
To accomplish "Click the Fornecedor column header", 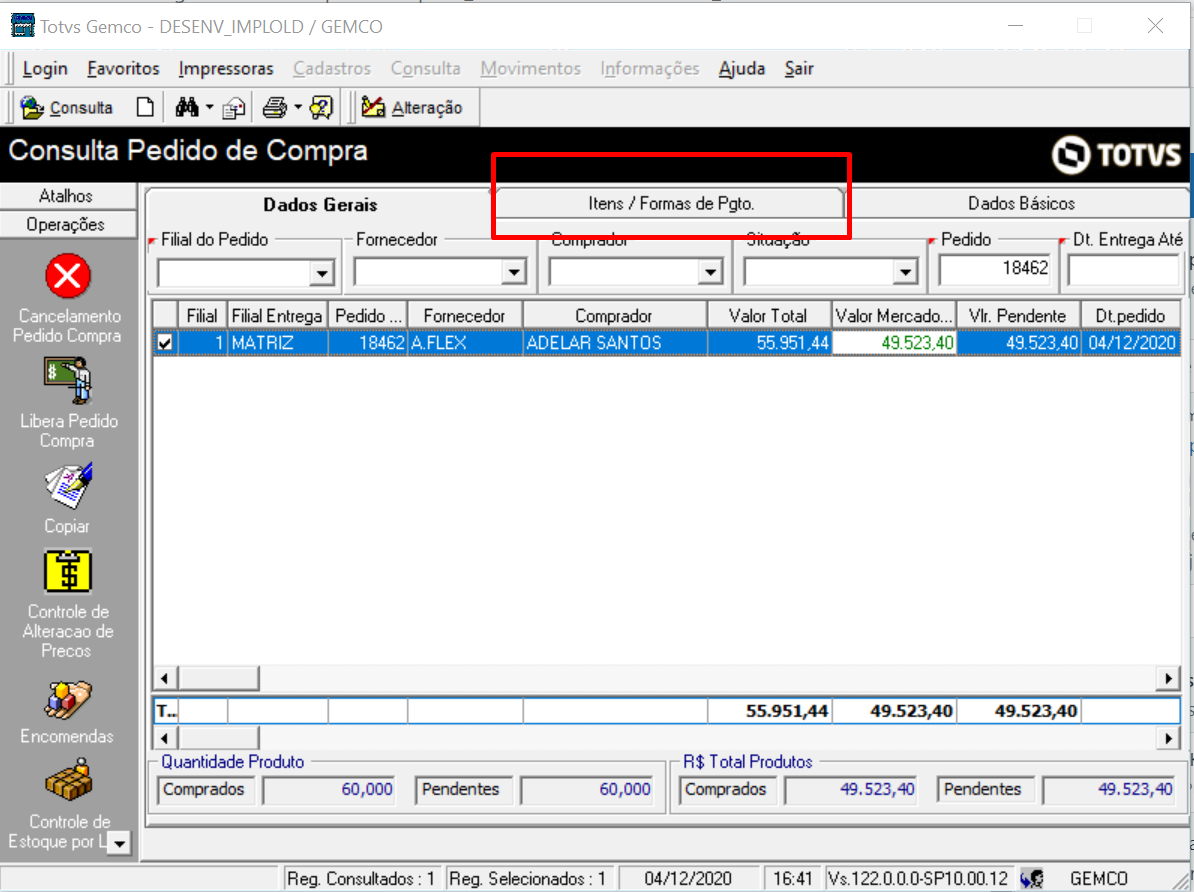I will click(x=465, y=315).
